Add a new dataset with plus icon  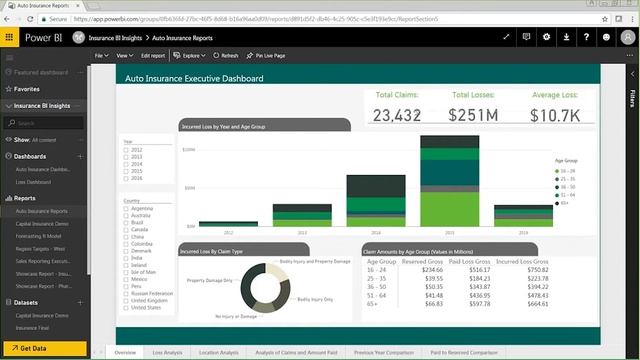(x=80, y=302)
